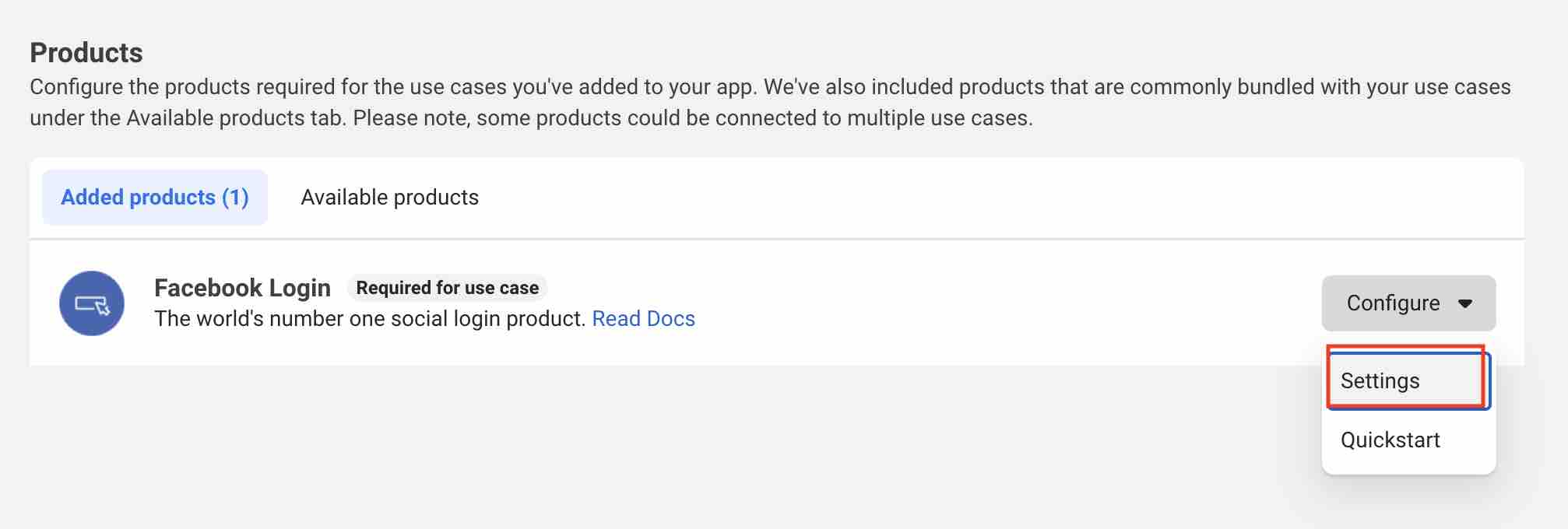Open the Available products tab
Screen dimensions: 1568x529
(389, 198)
